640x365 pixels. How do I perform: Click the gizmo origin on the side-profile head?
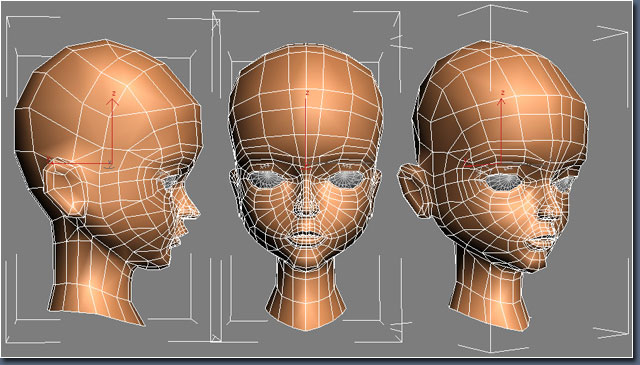110,163
